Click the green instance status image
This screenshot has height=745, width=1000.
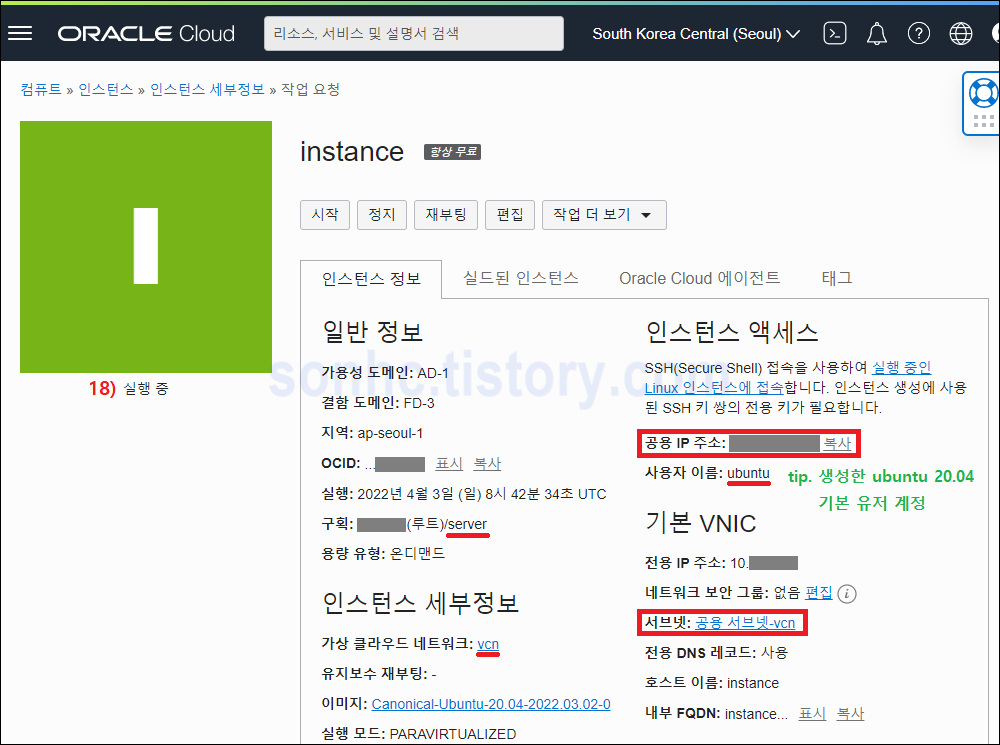pyautogui.click(x=146, y=247)
